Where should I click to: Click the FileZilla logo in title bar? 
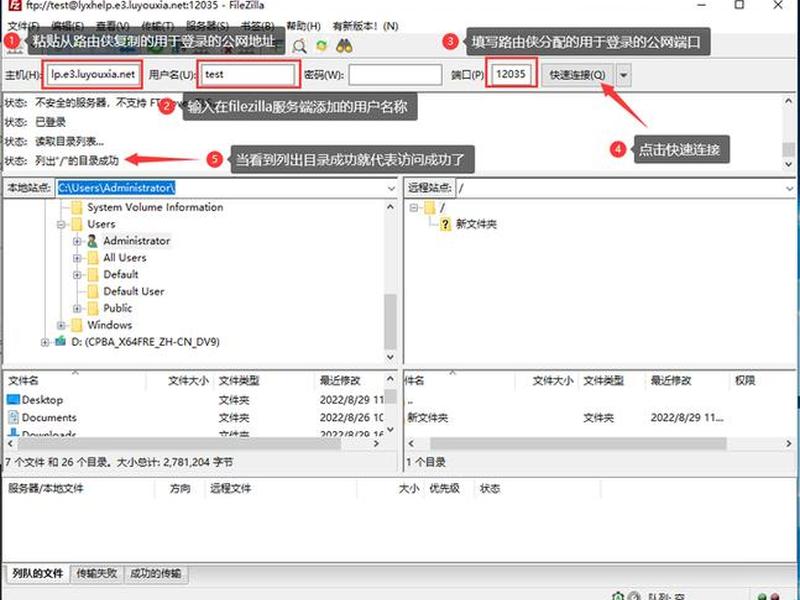tap(14, 5)
